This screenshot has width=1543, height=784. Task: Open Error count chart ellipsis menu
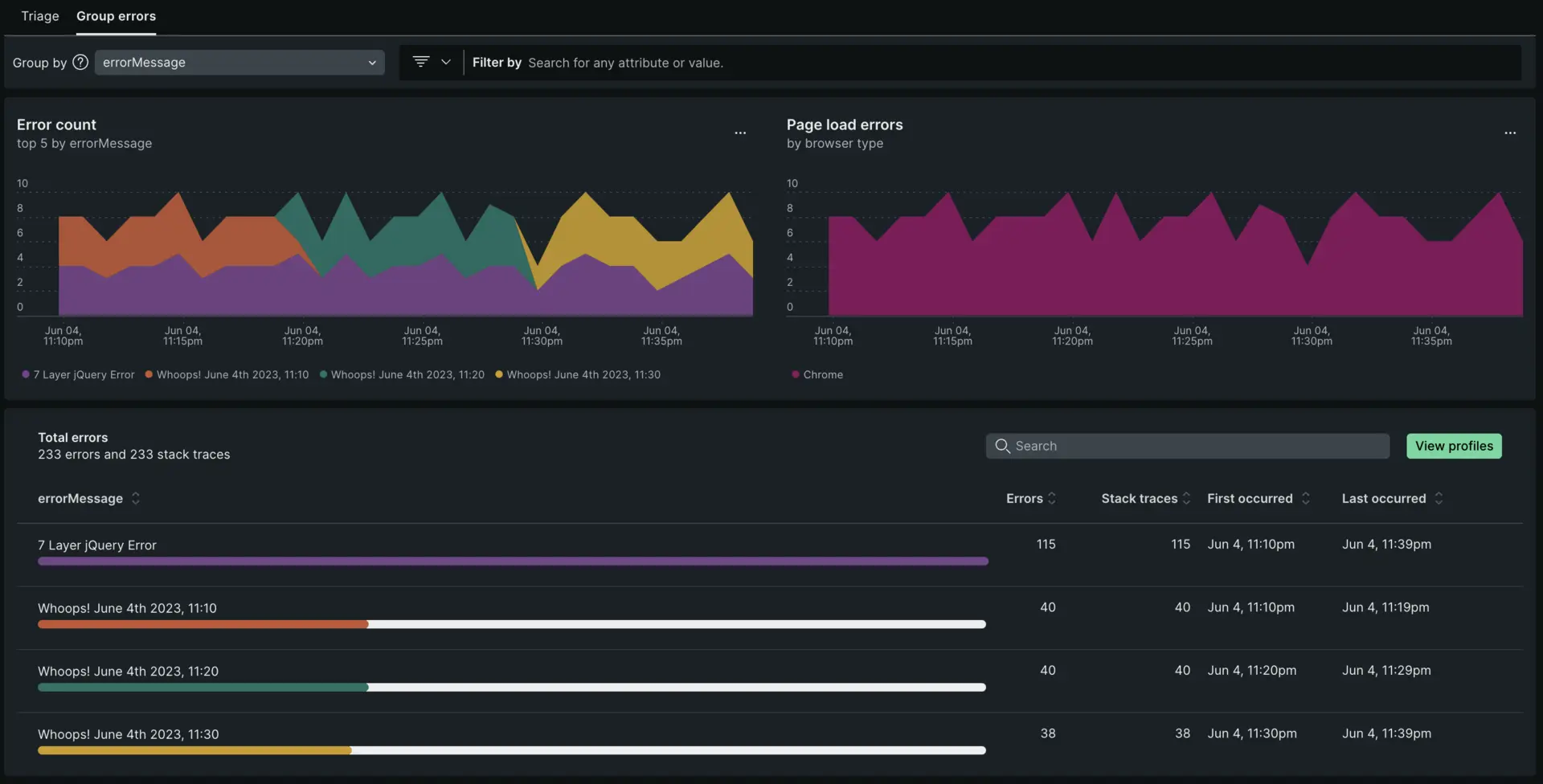[740, 133]
